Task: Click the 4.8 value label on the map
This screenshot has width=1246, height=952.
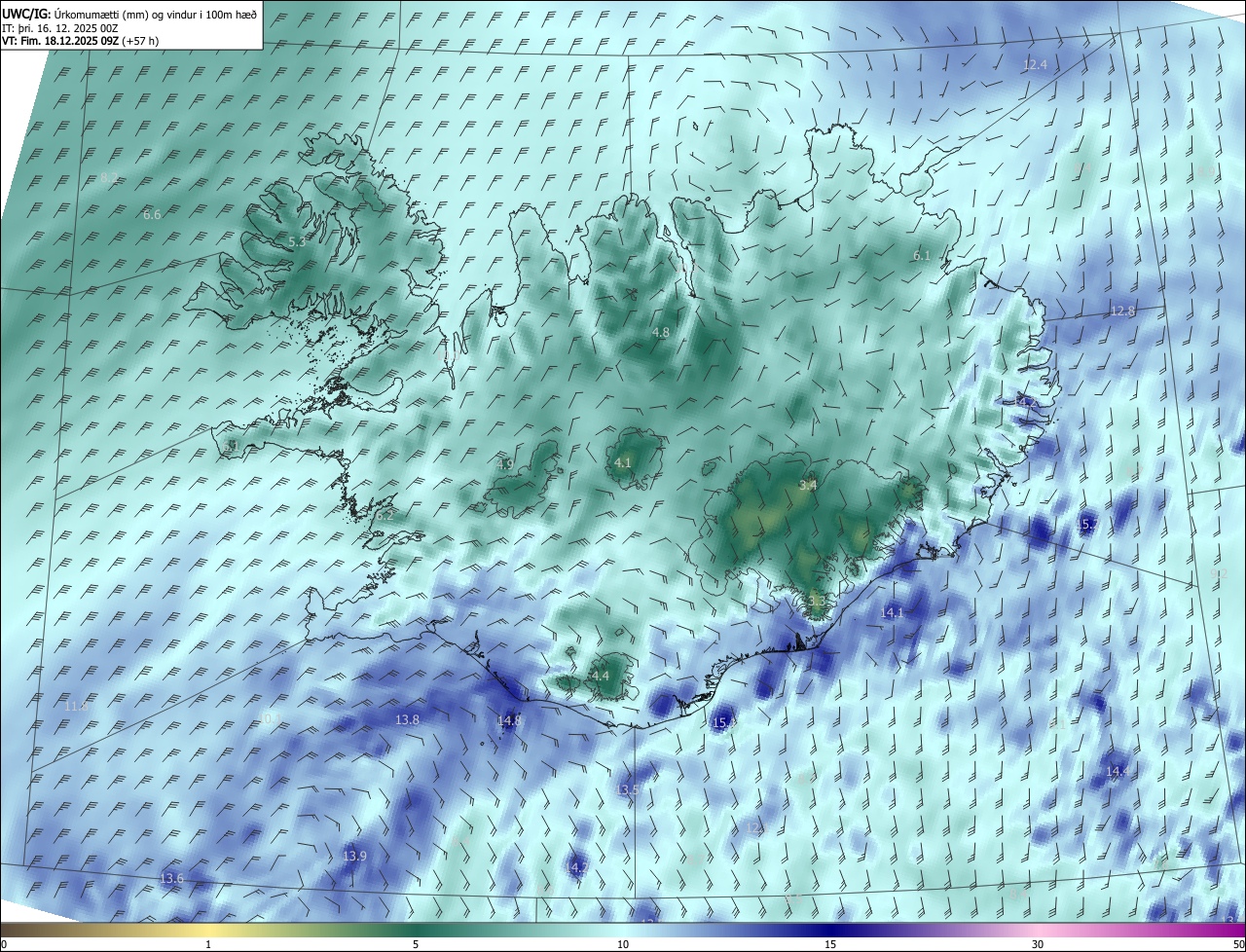Action: (660, 333)
